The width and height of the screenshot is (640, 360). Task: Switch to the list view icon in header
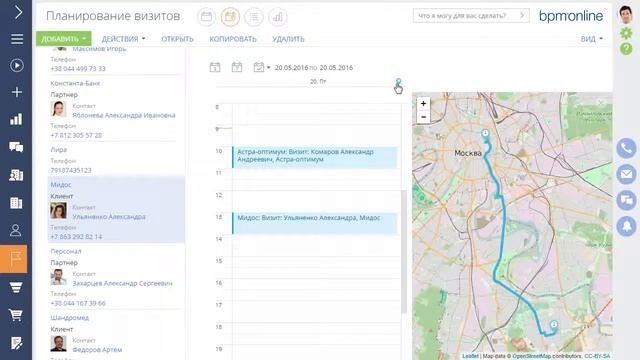(254, 17)
